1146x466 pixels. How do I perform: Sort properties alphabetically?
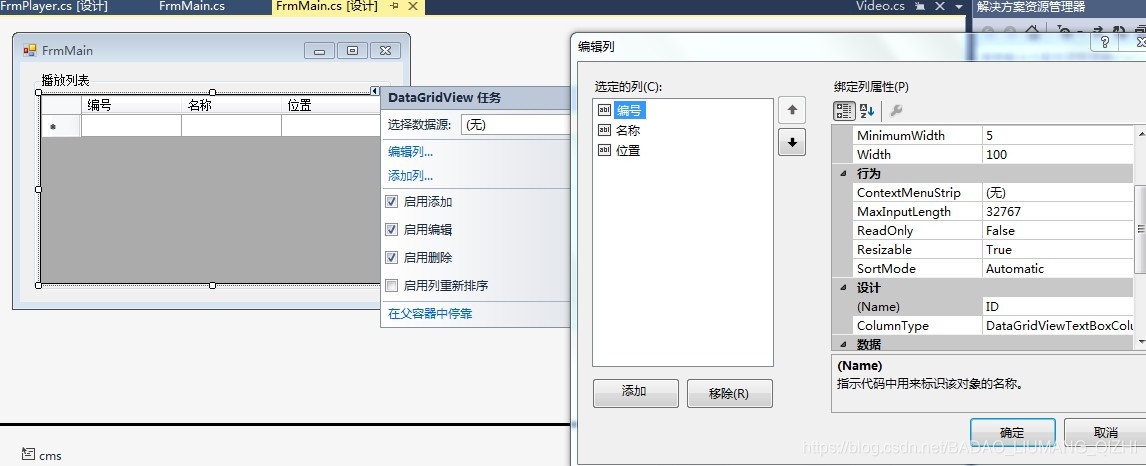click(867, 111)
